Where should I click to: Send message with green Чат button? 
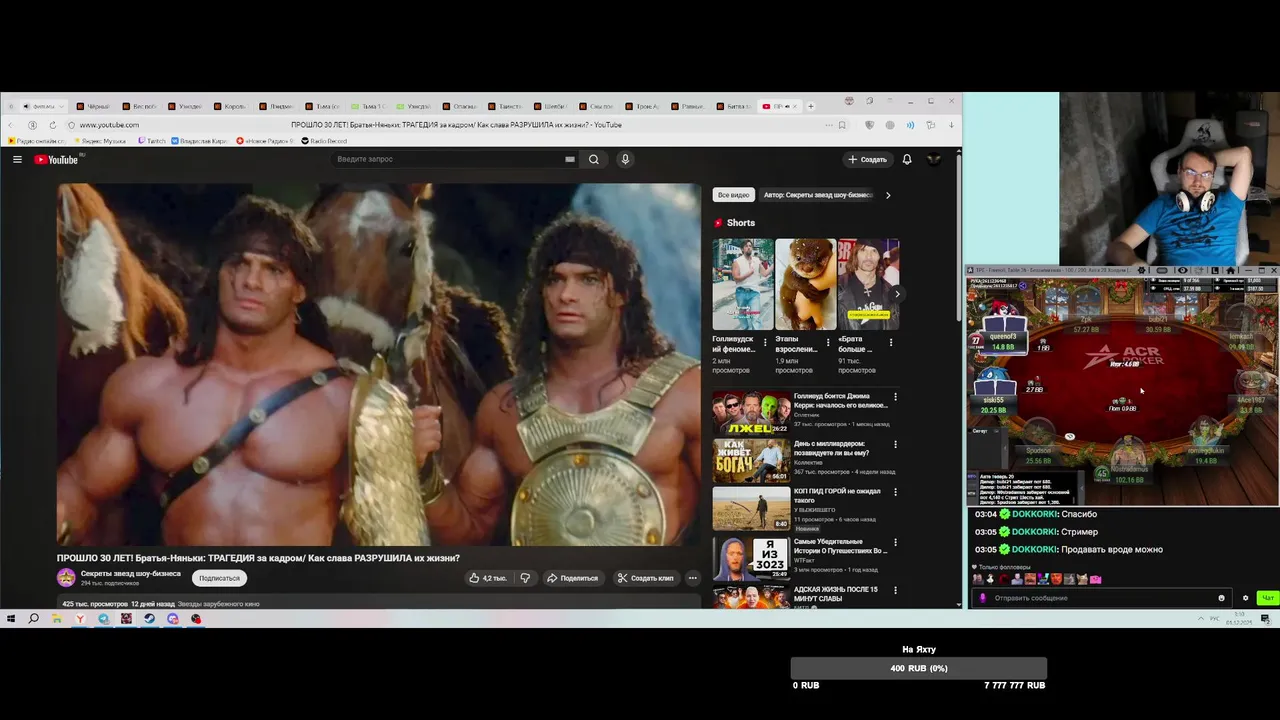click(1267, 598)
